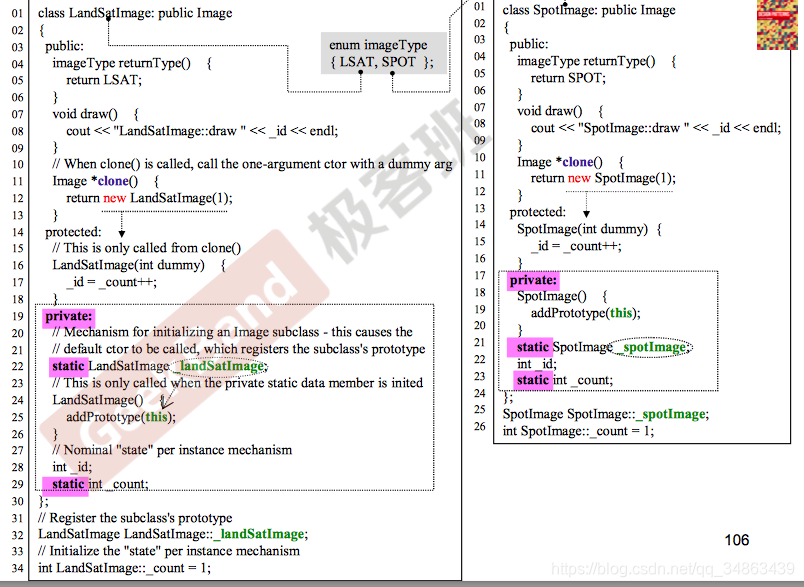Click comment 'This is only called from clone()'
Image resolution: width=804 pixels, height=587 pixels.
tap(147, 248)
